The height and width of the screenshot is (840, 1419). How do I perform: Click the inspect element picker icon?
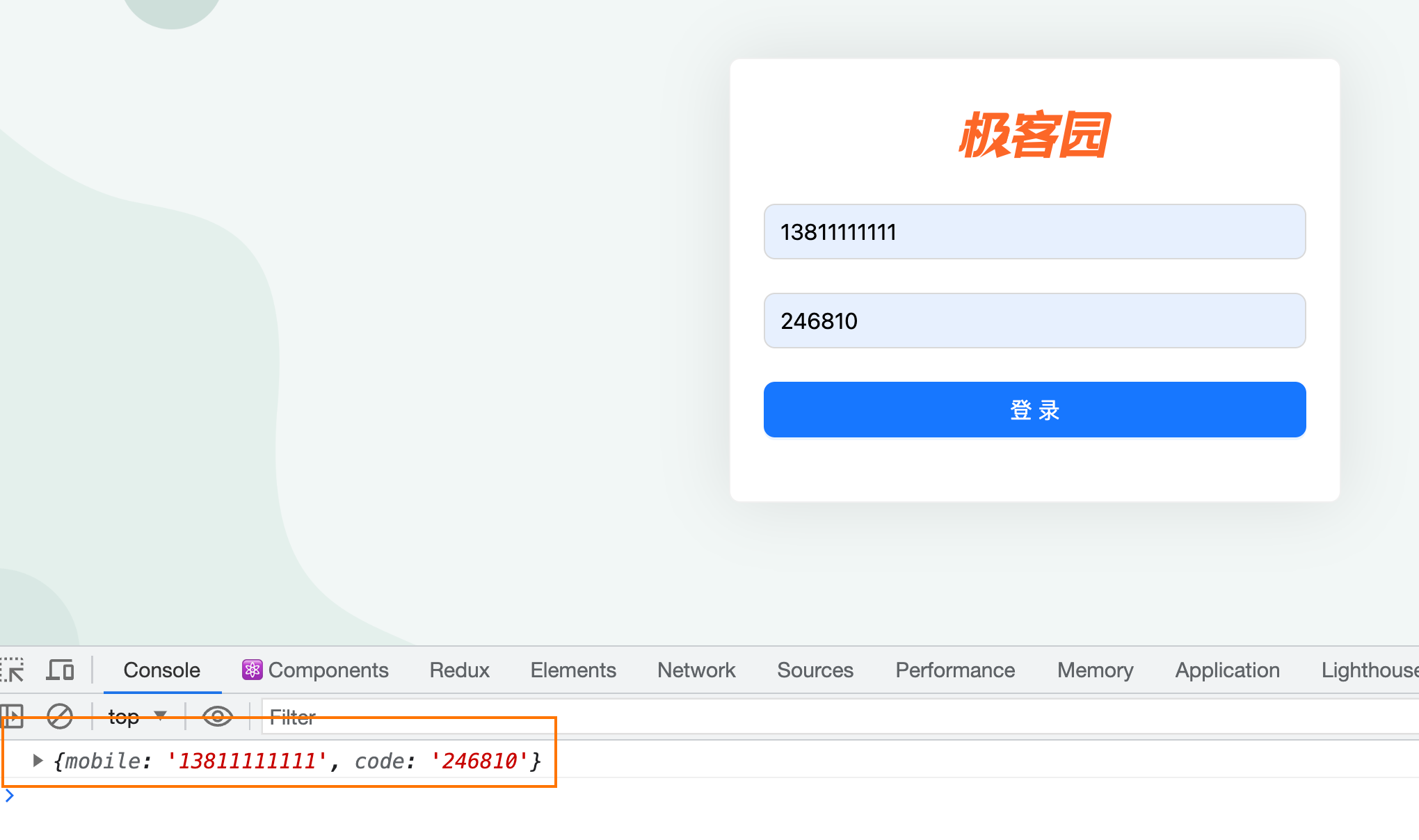click(x=13, y=670)
